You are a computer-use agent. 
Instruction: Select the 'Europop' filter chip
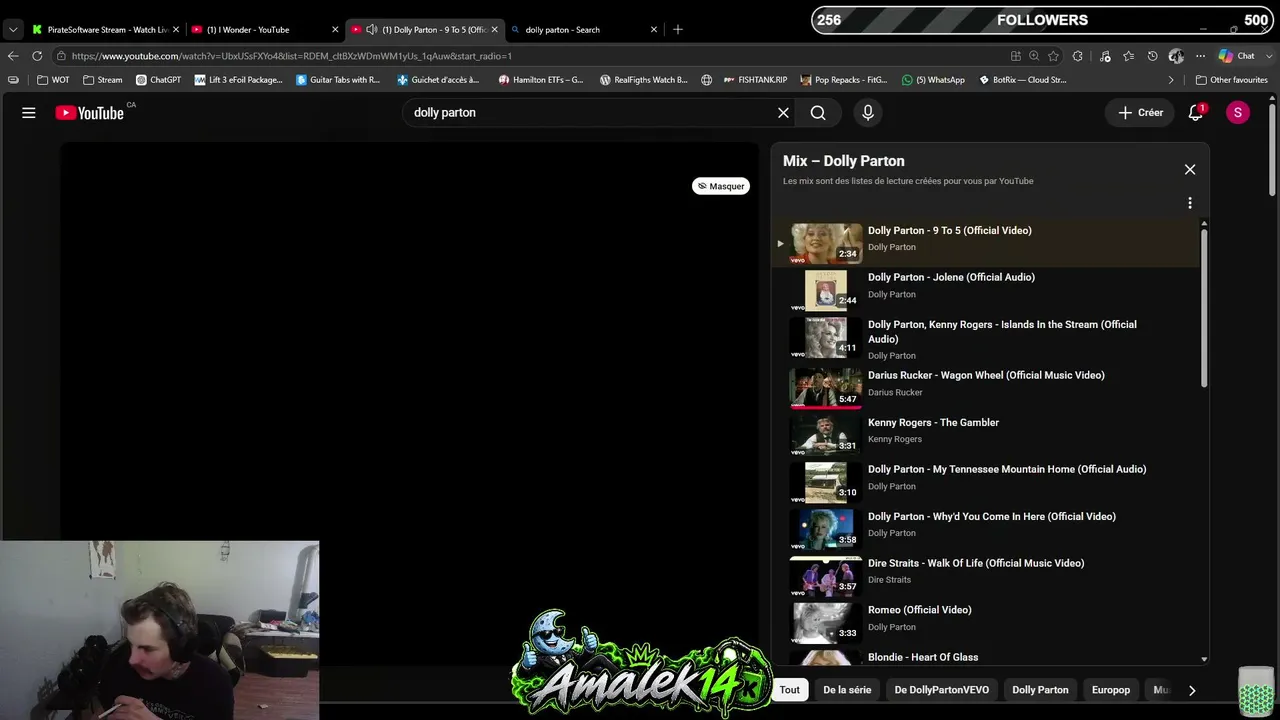pos(1111,690)
